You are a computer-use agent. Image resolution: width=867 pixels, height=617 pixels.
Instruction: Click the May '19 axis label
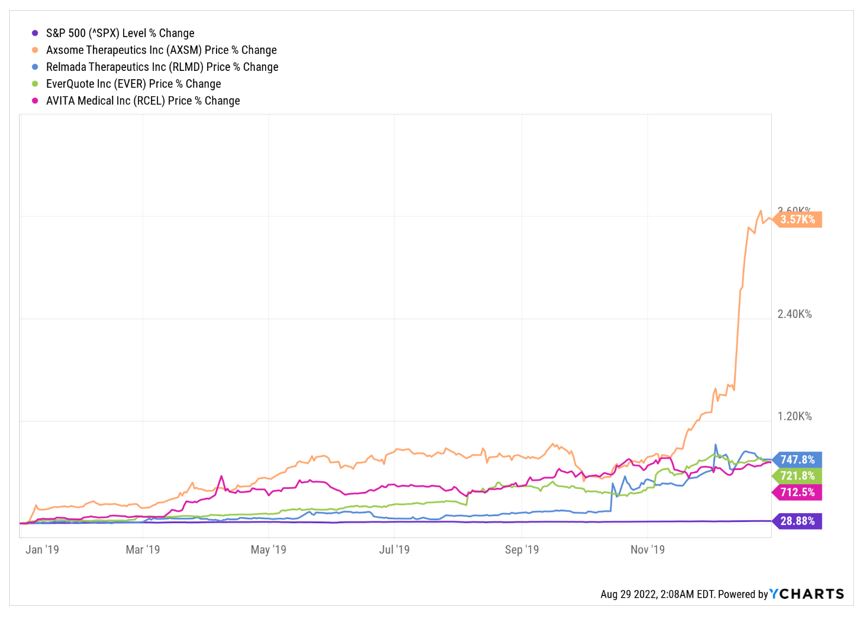268,549
